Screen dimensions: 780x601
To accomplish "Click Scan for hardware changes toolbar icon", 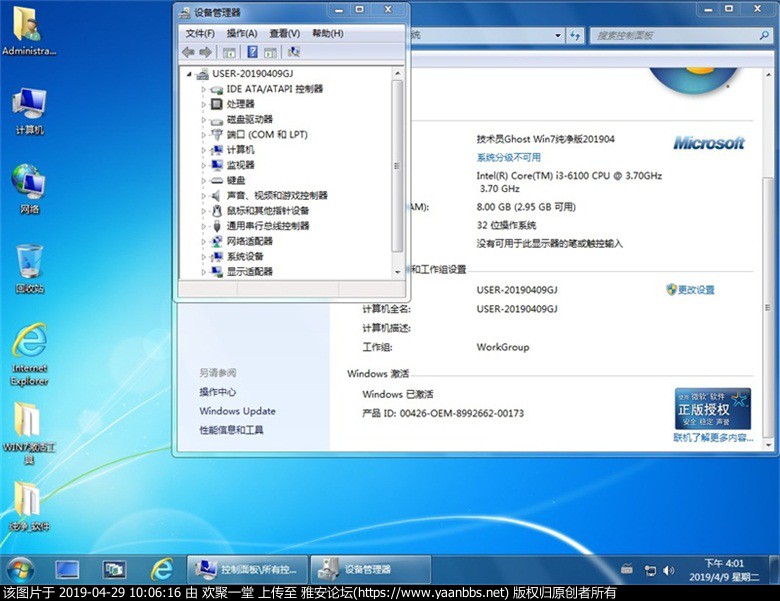I will [294, 52].
